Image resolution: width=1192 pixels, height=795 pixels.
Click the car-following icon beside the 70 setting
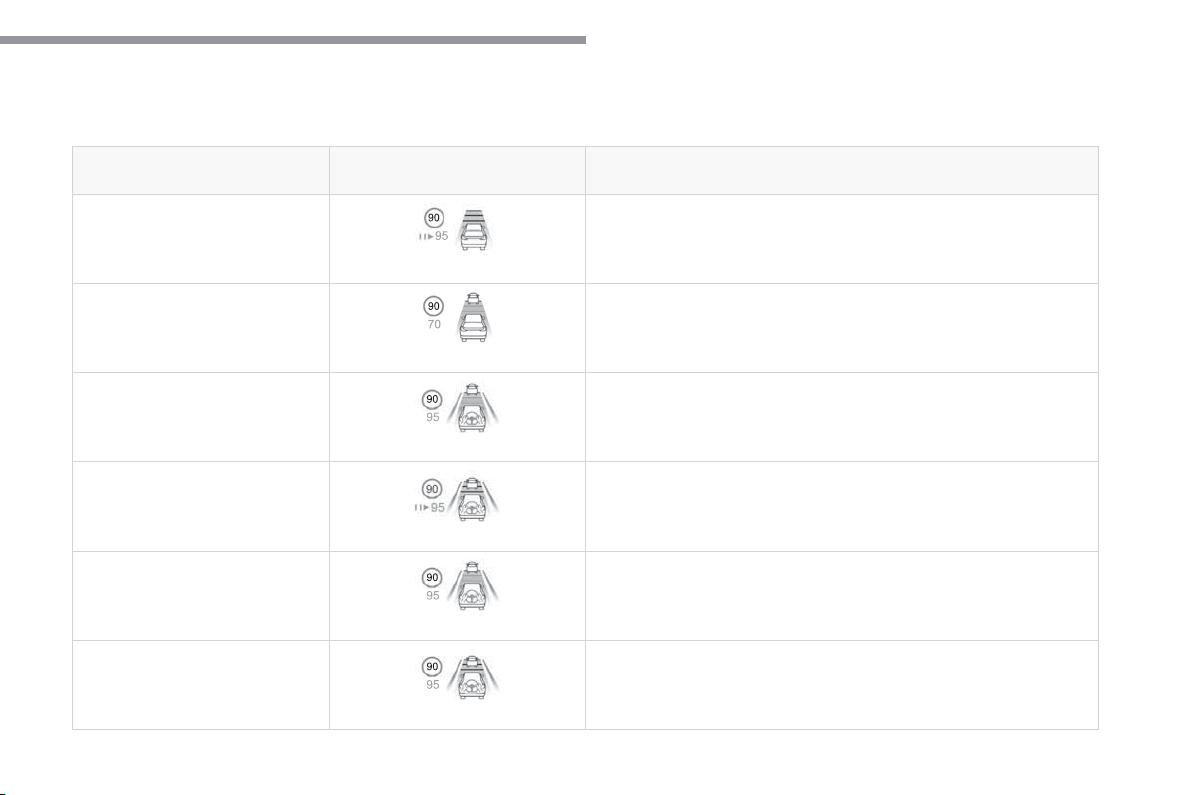coord(473,317)
